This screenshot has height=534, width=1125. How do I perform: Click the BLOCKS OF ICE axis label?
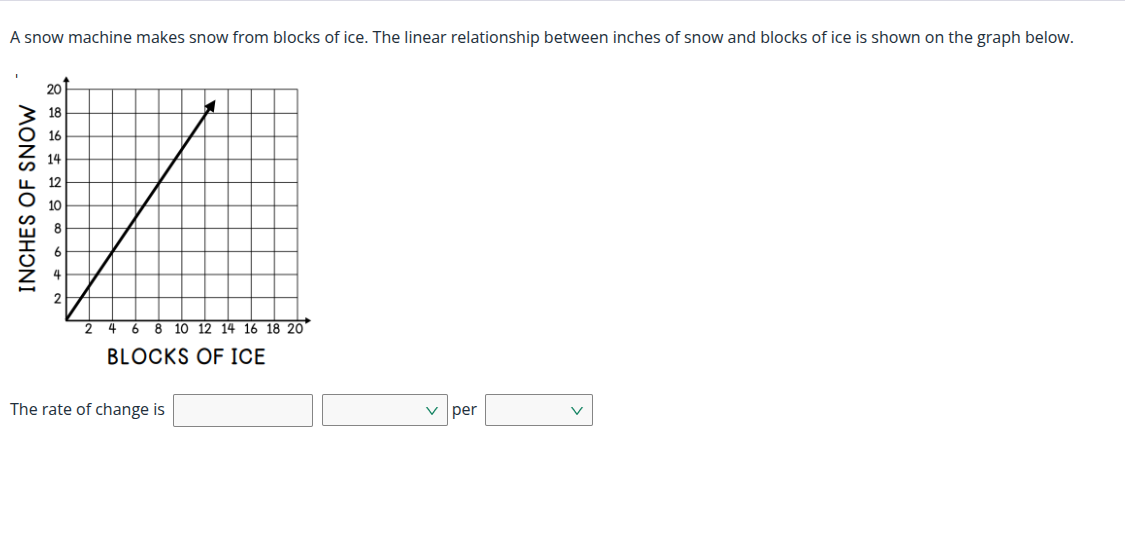click(186, 357)
